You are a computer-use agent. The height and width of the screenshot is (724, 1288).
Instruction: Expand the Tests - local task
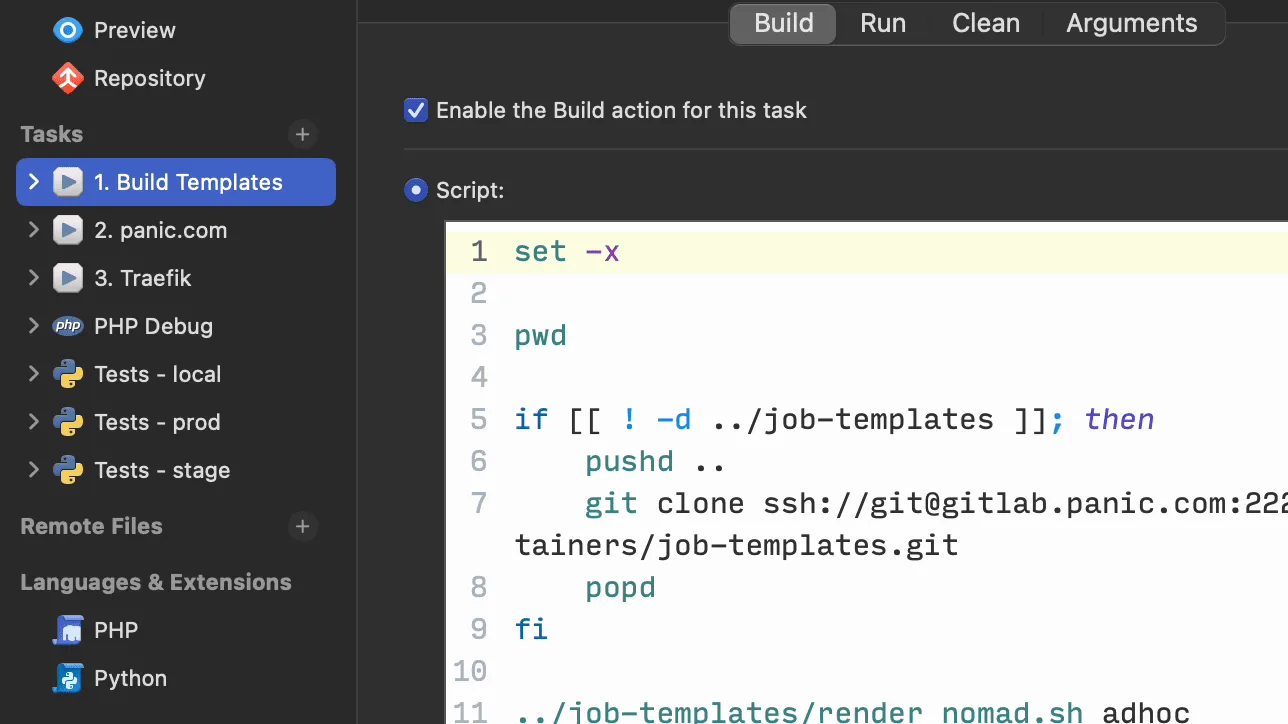coord(33,374)
